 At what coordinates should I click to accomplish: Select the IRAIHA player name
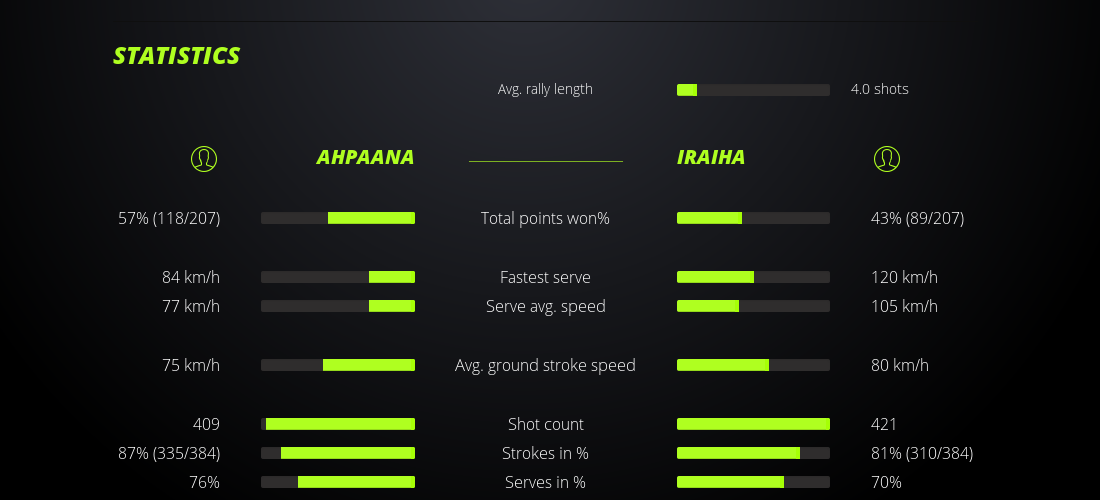pyautogui.click(x=711, y=157)
